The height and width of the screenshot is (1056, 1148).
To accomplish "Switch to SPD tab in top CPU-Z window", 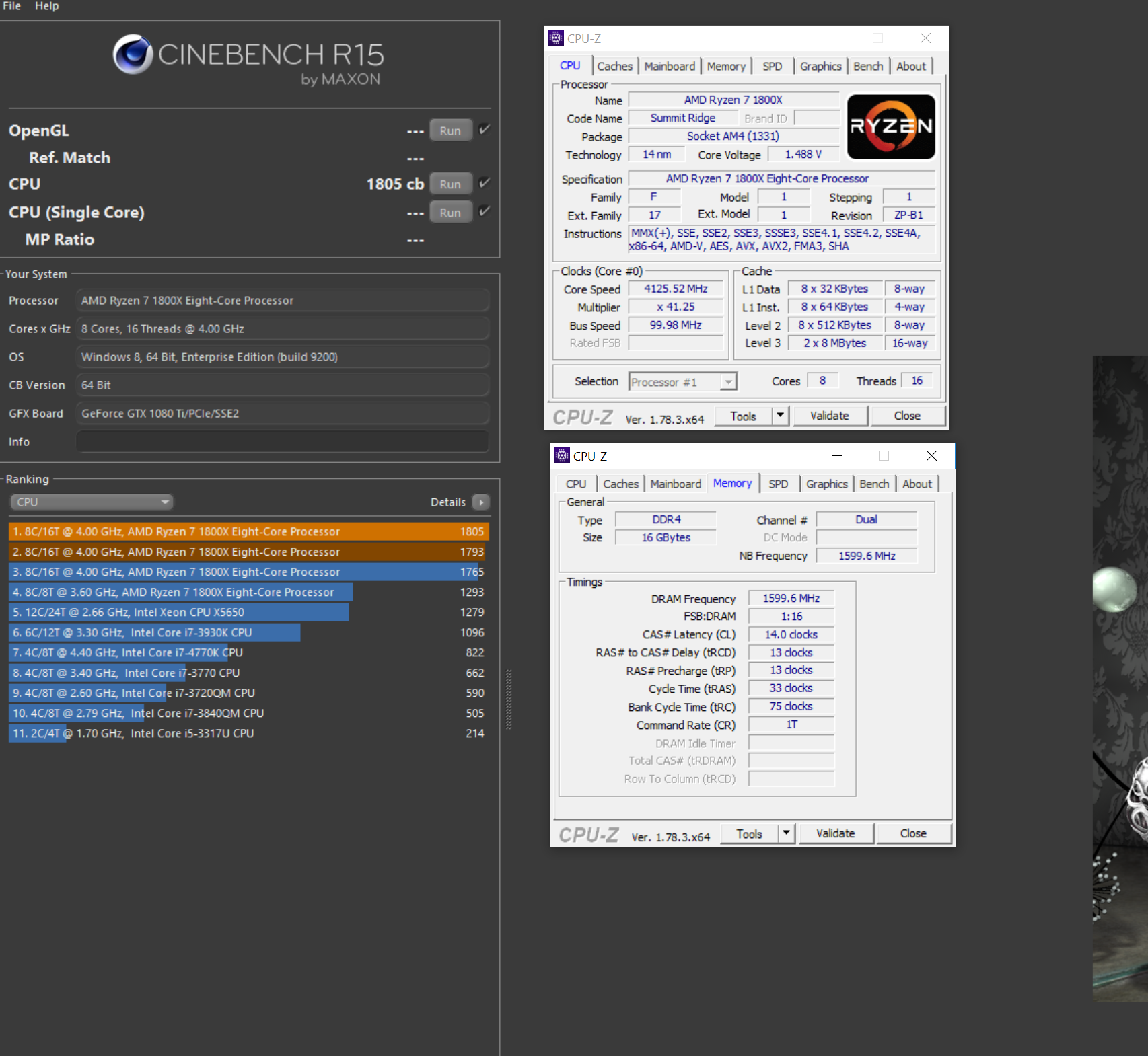I will tap(773, 66).
